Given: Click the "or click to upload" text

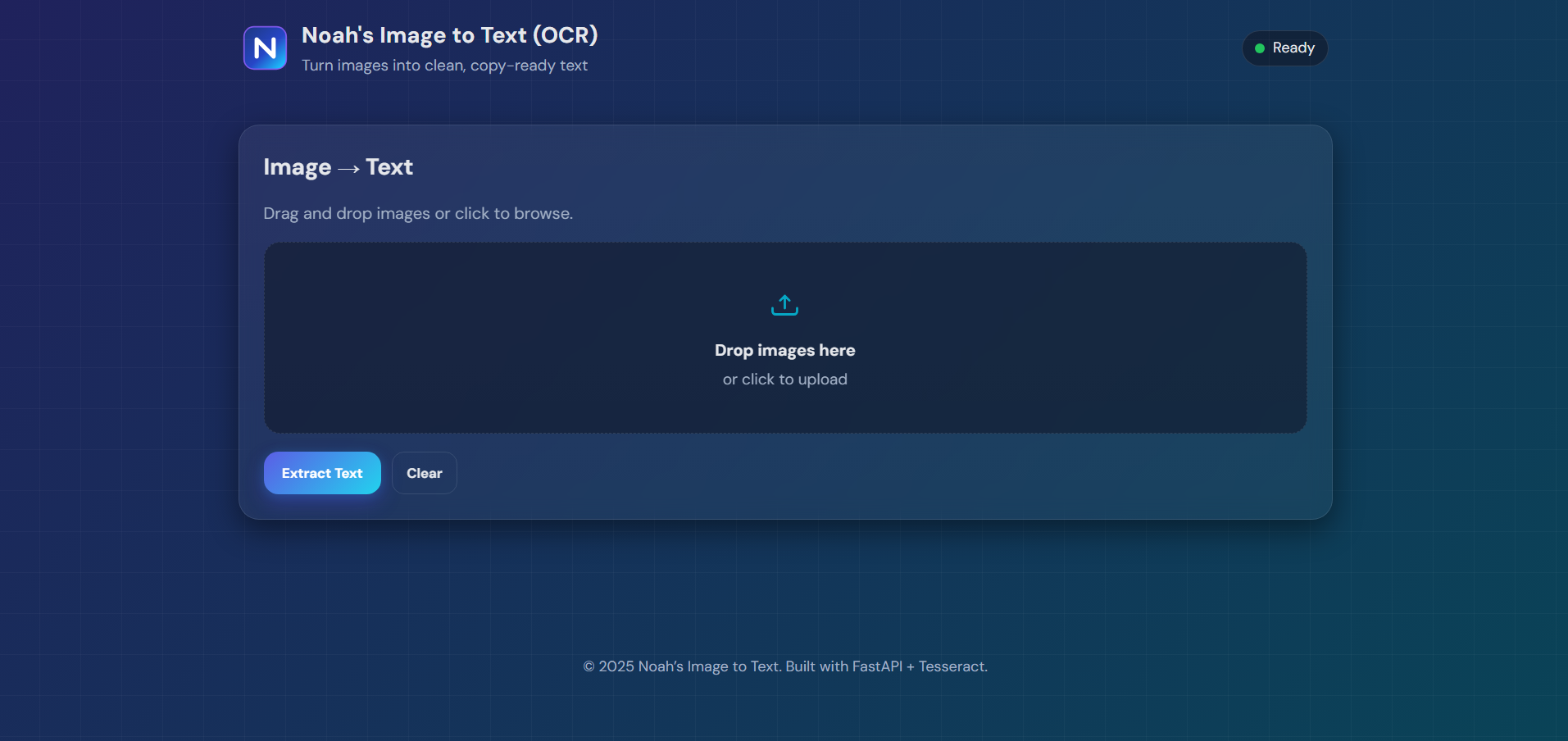Looking at the screenshot, I should pyautogui.click(x=784, y=380).
